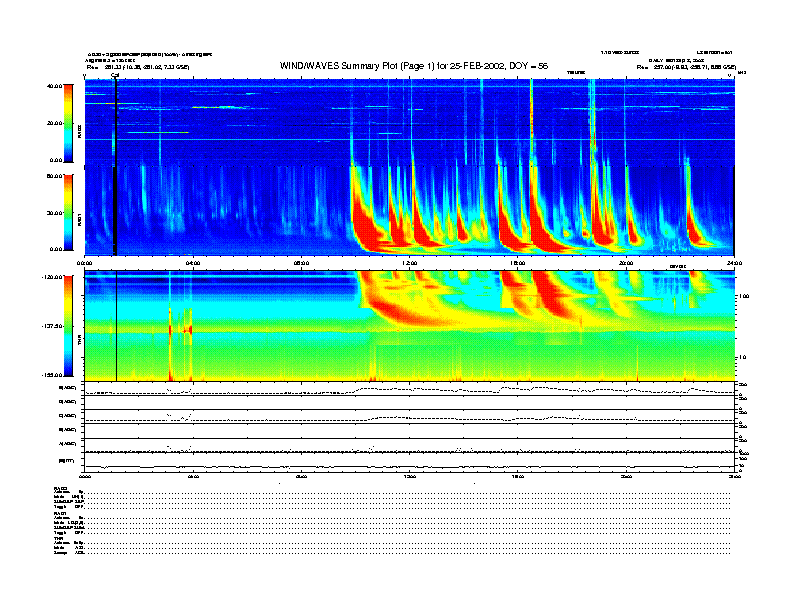Click the 100 frequency label right of TNR spectrogram
This screenshot has width=792, height=612.
tap(744, 296)
